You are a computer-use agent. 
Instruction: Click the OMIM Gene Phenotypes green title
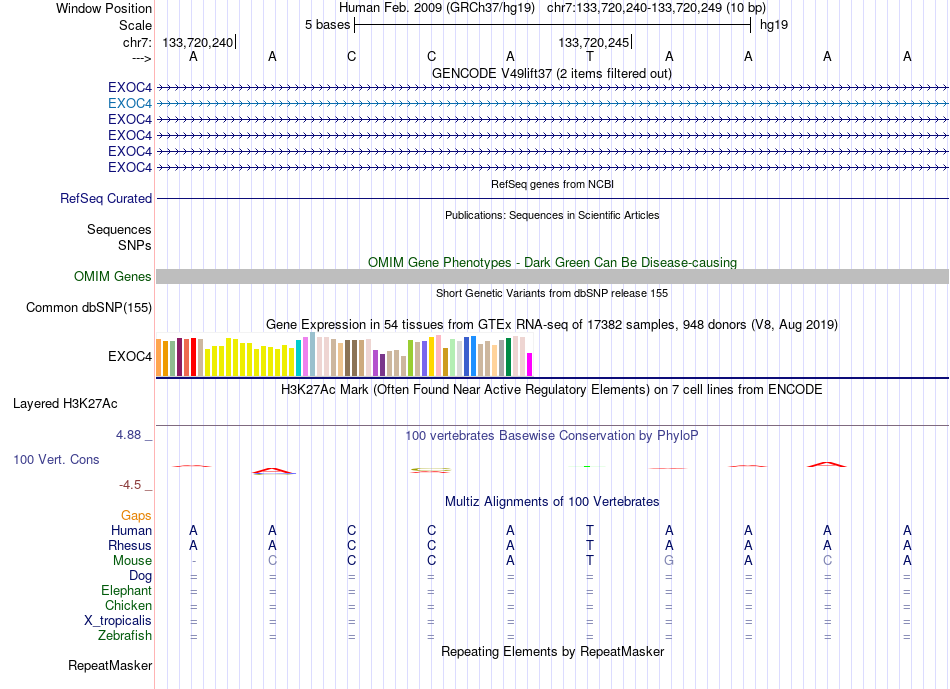(552, 262)
